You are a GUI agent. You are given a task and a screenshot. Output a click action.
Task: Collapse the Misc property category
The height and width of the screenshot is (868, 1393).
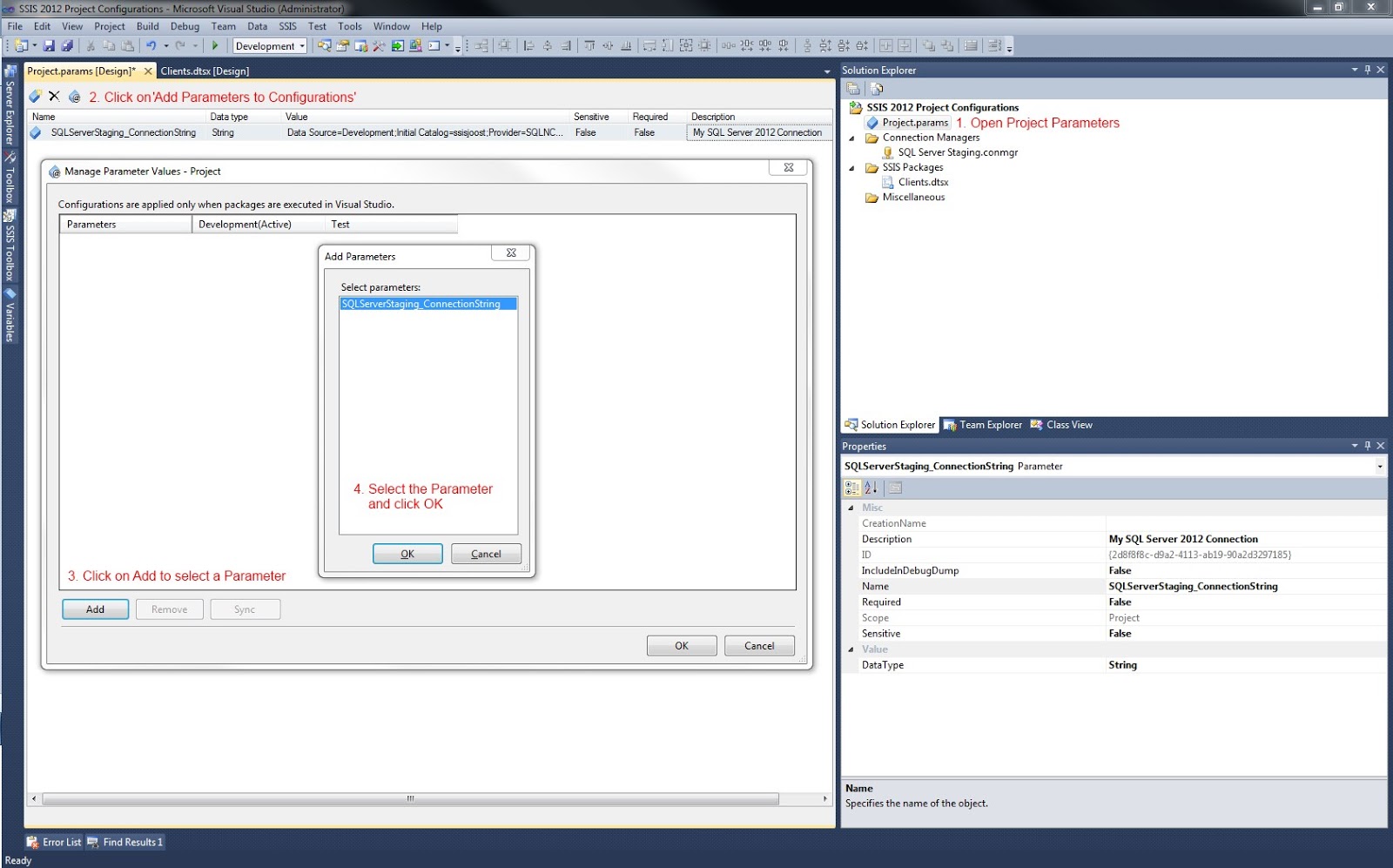tap(851, 508)
